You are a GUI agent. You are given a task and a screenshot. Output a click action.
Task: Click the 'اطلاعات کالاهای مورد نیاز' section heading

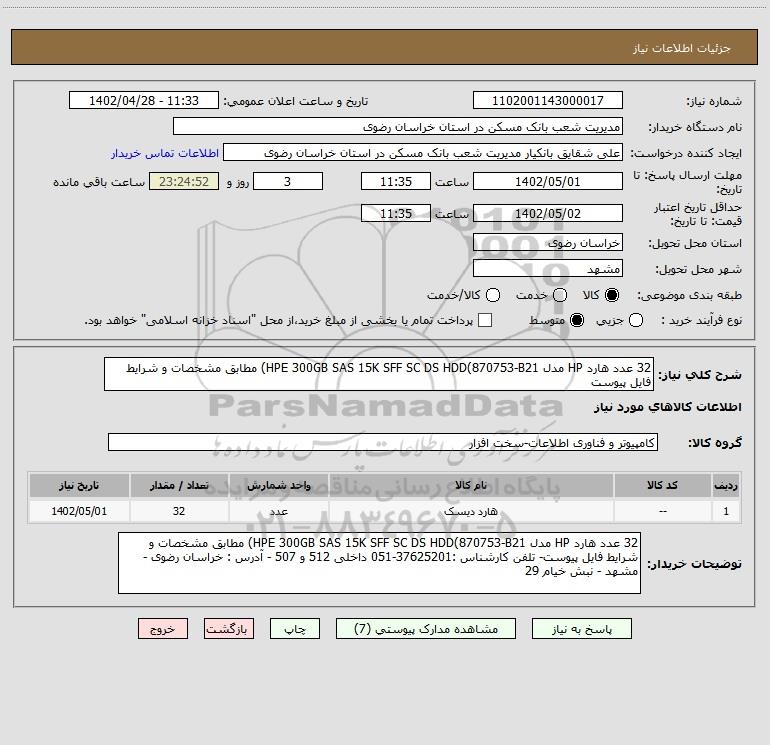coord(667,407)
